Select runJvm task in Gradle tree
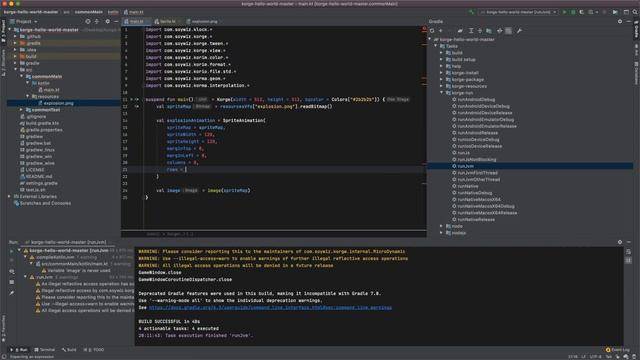This screenshot has width=640, height=360. pos(465,166)
